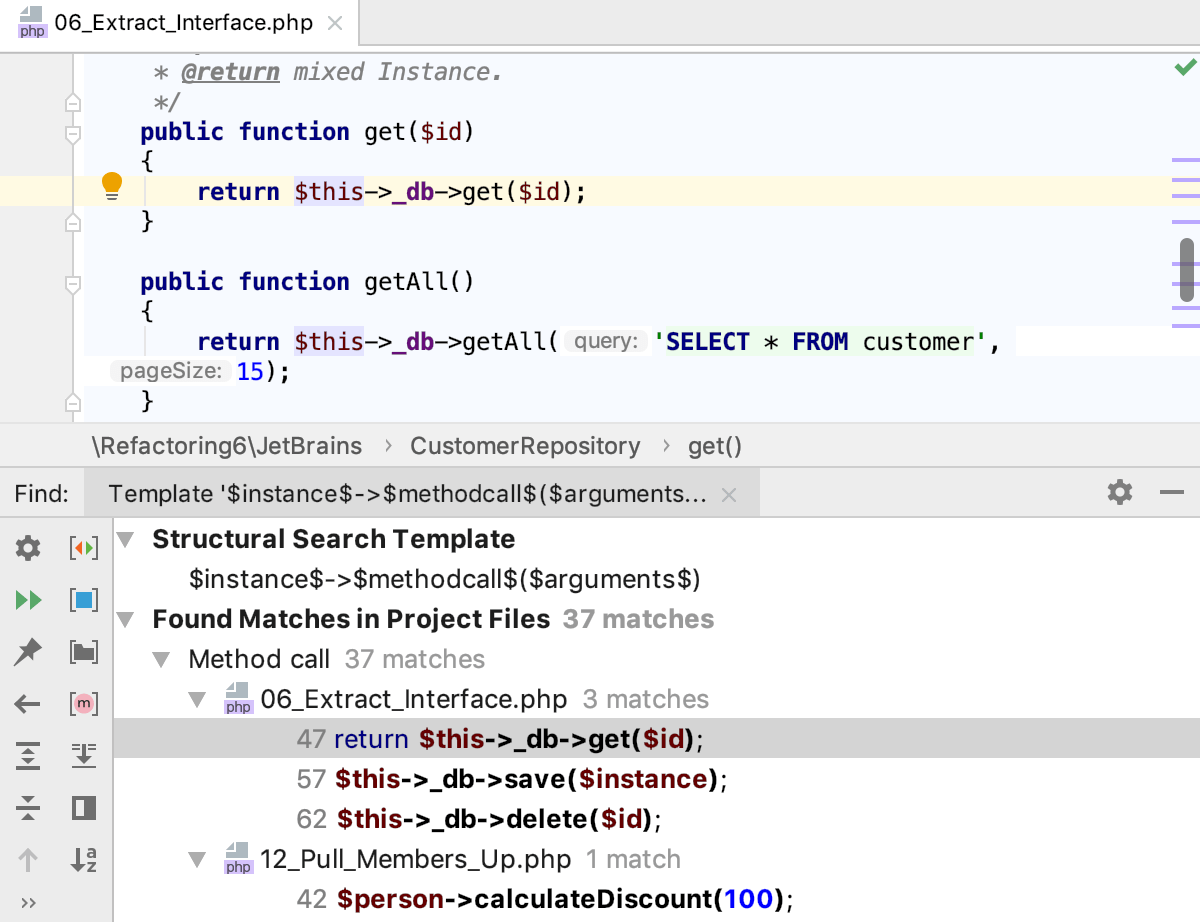Viewport: 1200px width, 922px height.
Task: Click fold end marker of getAll()
Action: click(71, 402)
